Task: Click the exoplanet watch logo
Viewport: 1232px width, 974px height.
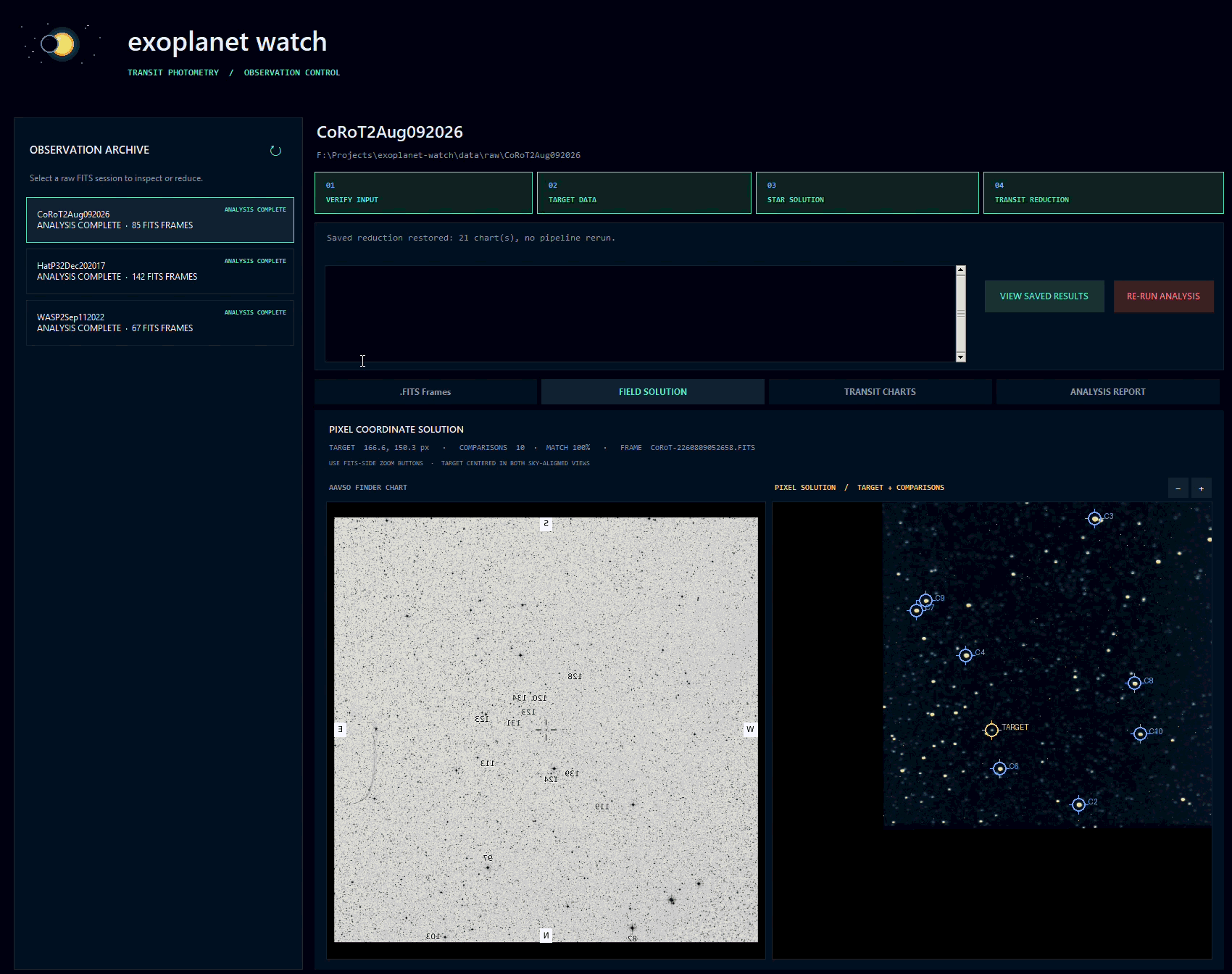Action: (x=59, y=44)
